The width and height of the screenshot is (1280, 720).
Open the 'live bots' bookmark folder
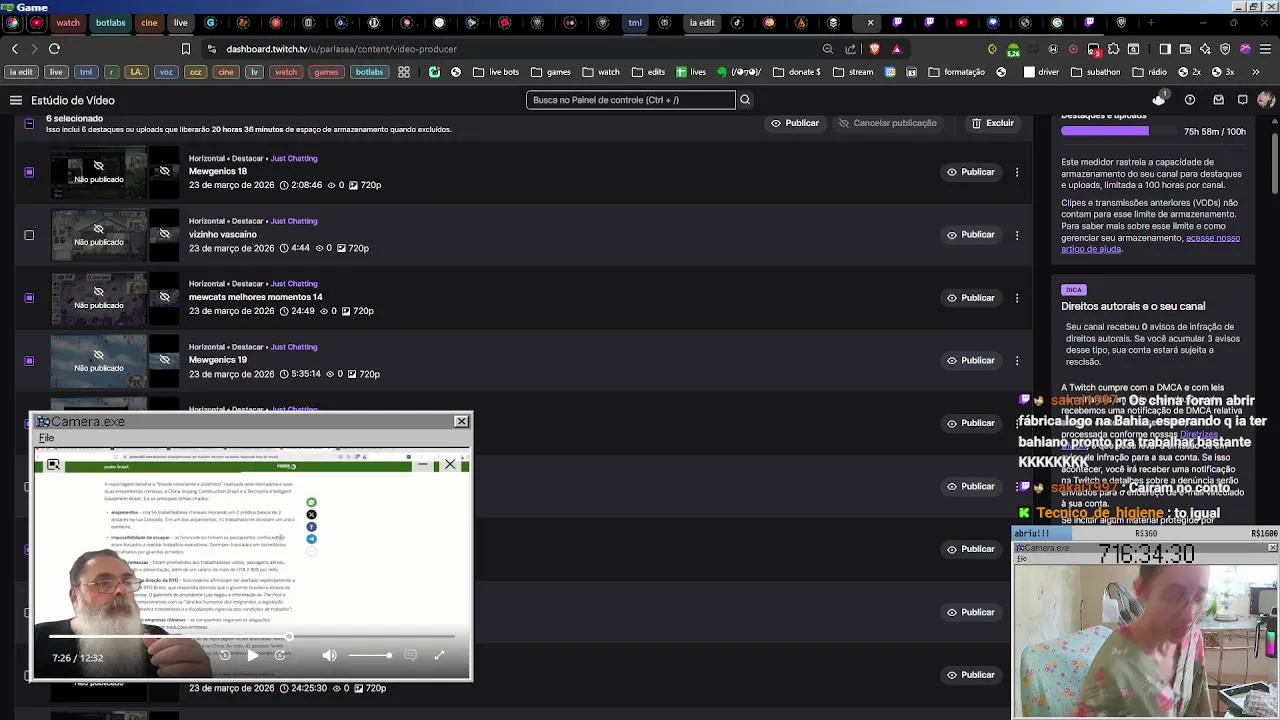[x=496, y=72]
